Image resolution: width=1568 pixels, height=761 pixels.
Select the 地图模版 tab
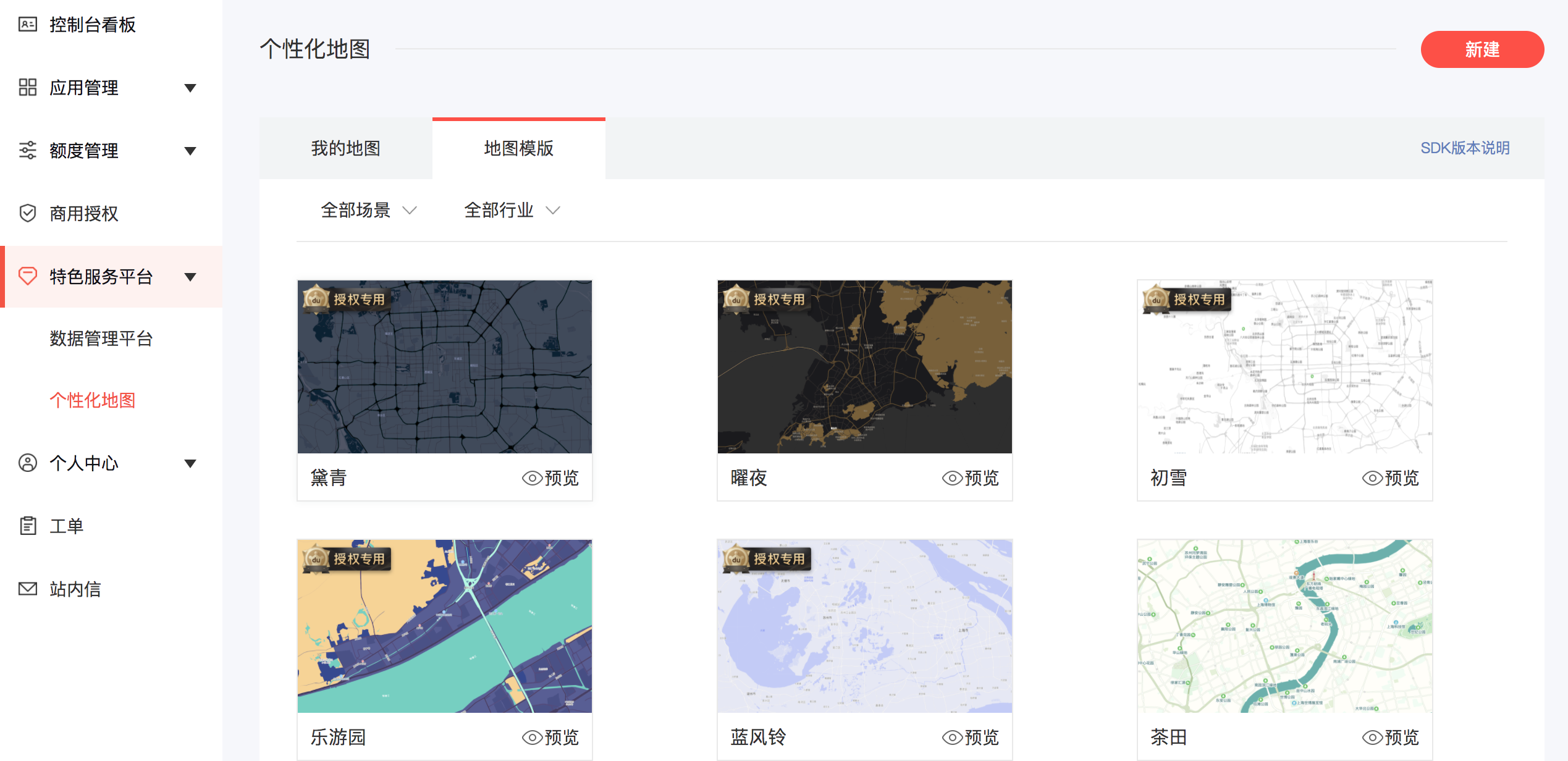pos(518,148)
